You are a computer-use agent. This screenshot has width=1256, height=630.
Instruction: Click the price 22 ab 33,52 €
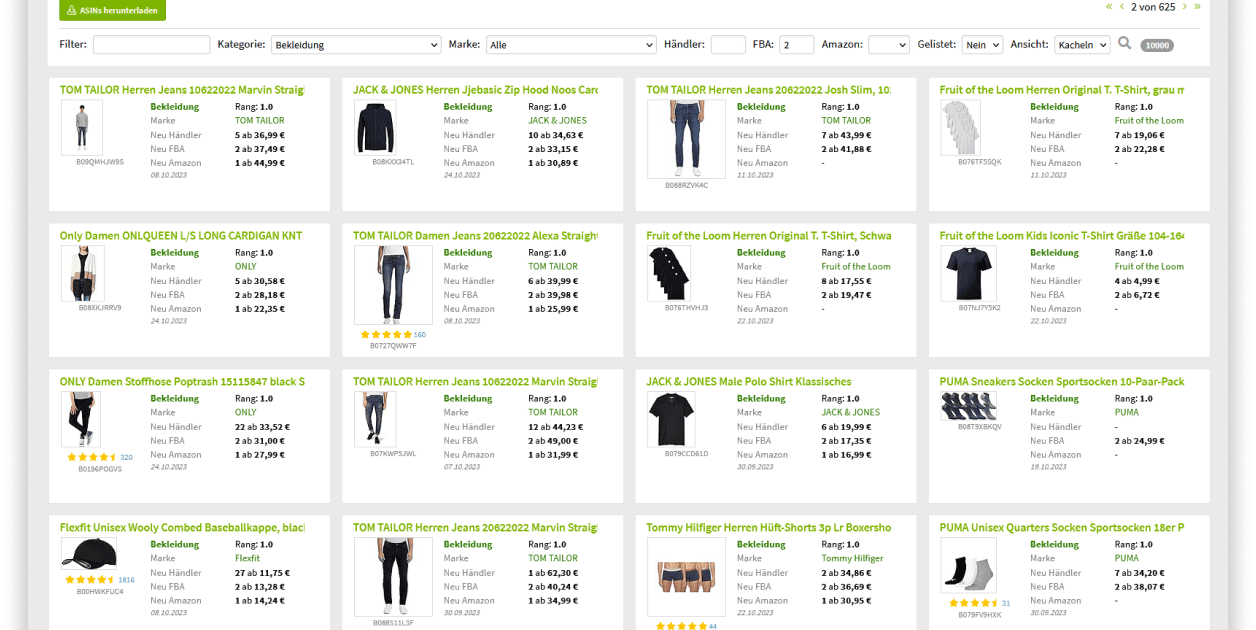262,427
